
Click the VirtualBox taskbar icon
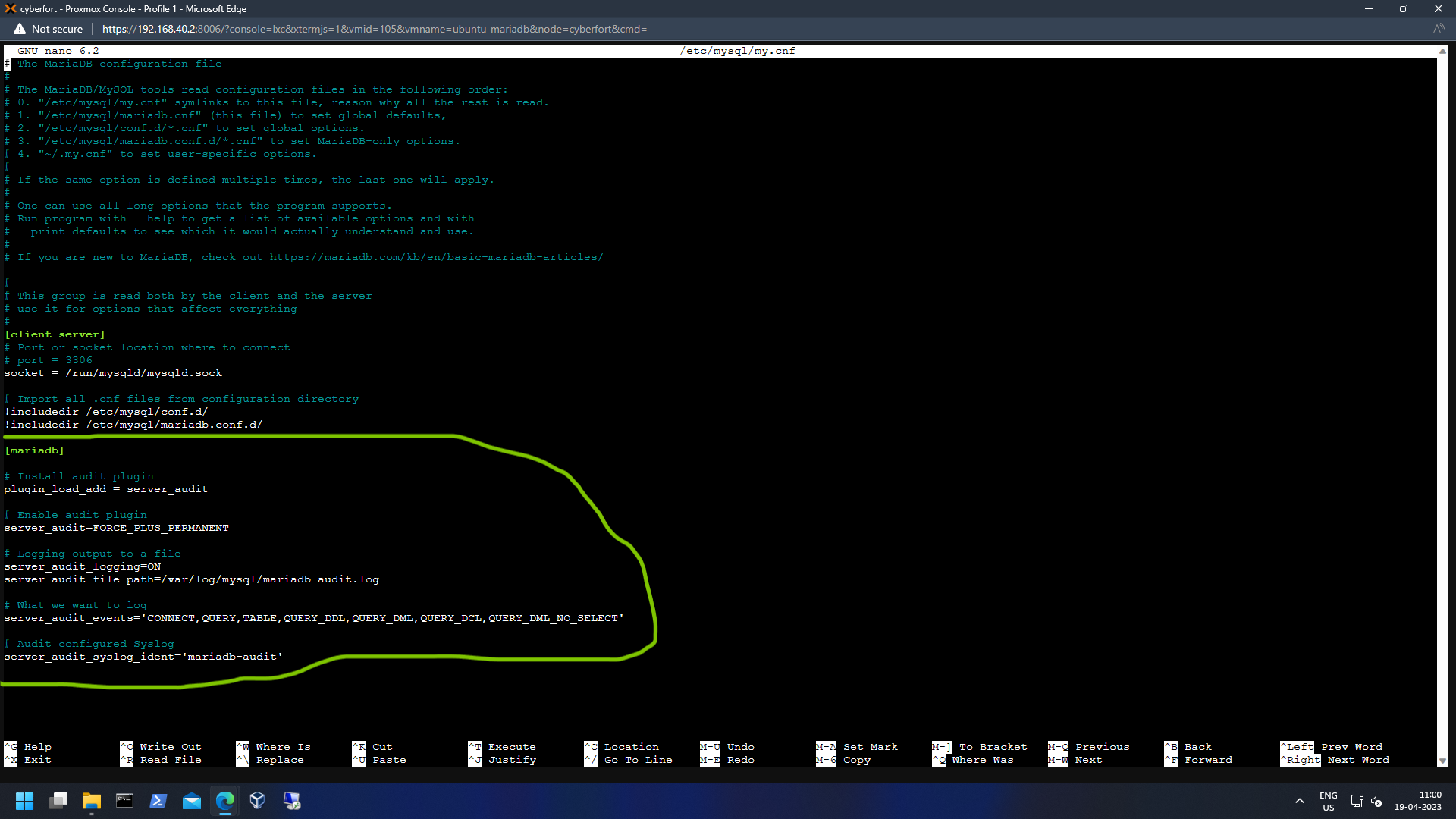258,801
